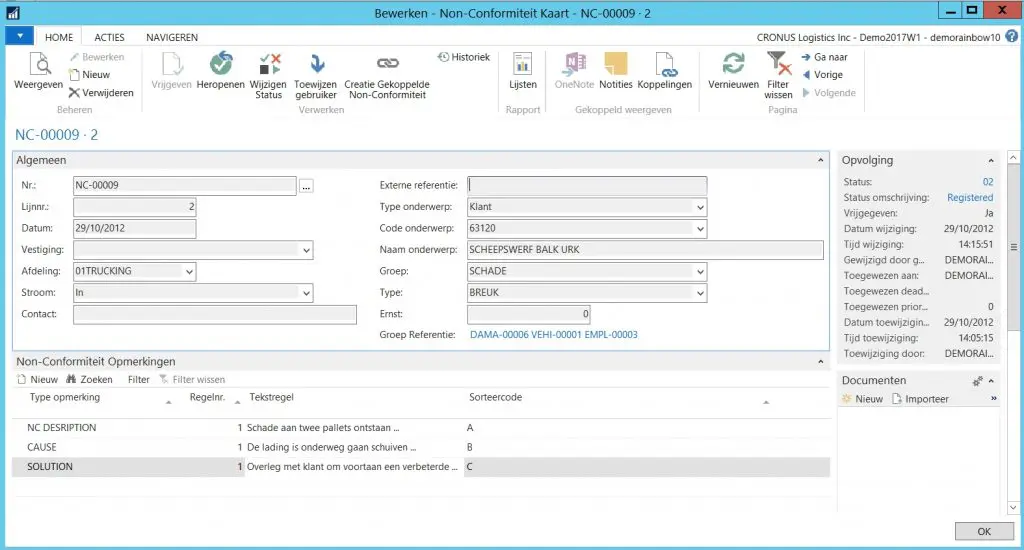Expand the Groep SCHADE dropdown
The height and width of the screenshot is (550, 1024).
[x=699, y=271]
